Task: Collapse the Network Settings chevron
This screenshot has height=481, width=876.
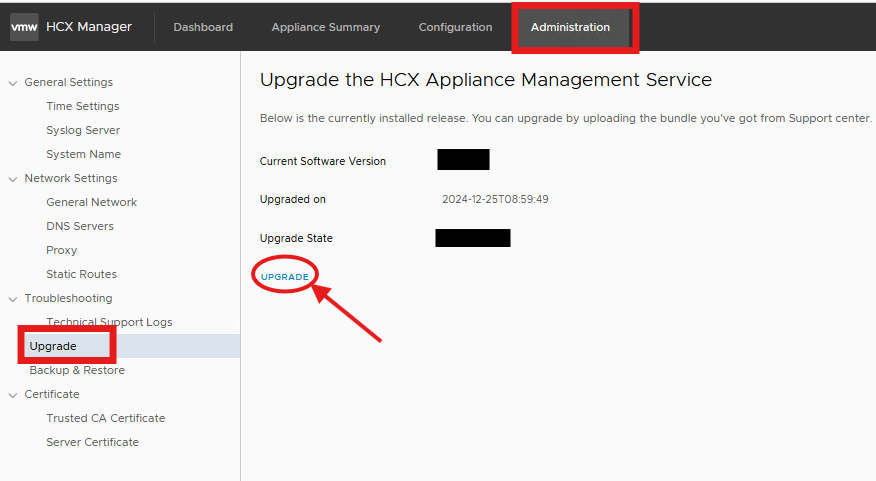Action: (13, 178)
